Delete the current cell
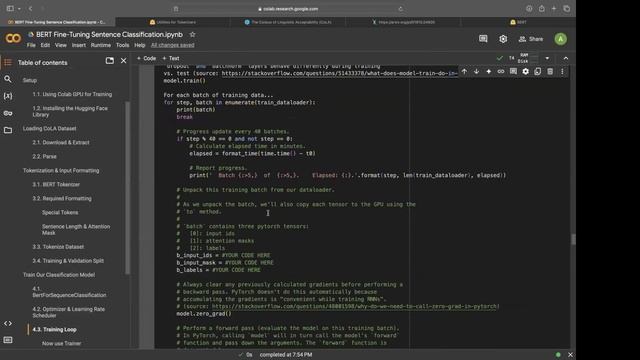 [x=550, y=71]
